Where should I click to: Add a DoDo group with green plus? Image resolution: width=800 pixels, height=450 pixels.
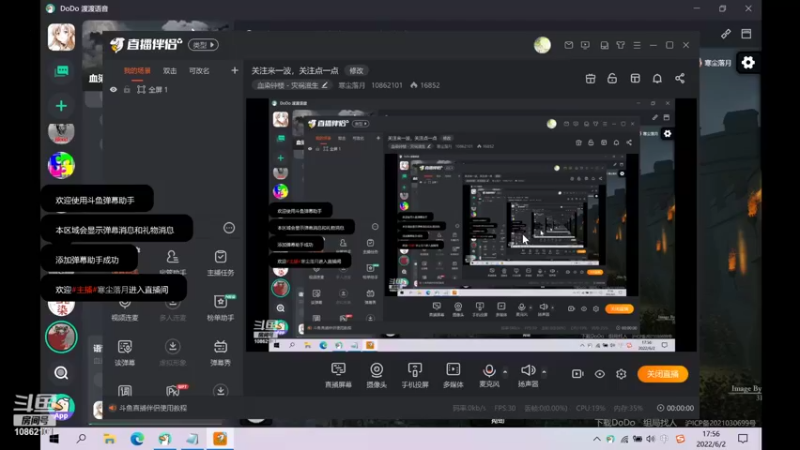pyautogui.click(x=61, y=106)
